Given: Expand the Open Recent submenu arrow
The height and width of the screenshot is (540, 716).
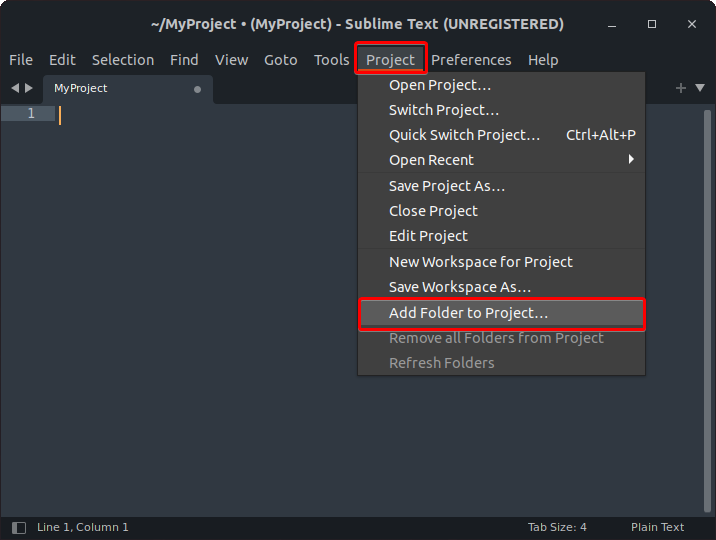Looking at the screenshot, I should tap(631, 159).
